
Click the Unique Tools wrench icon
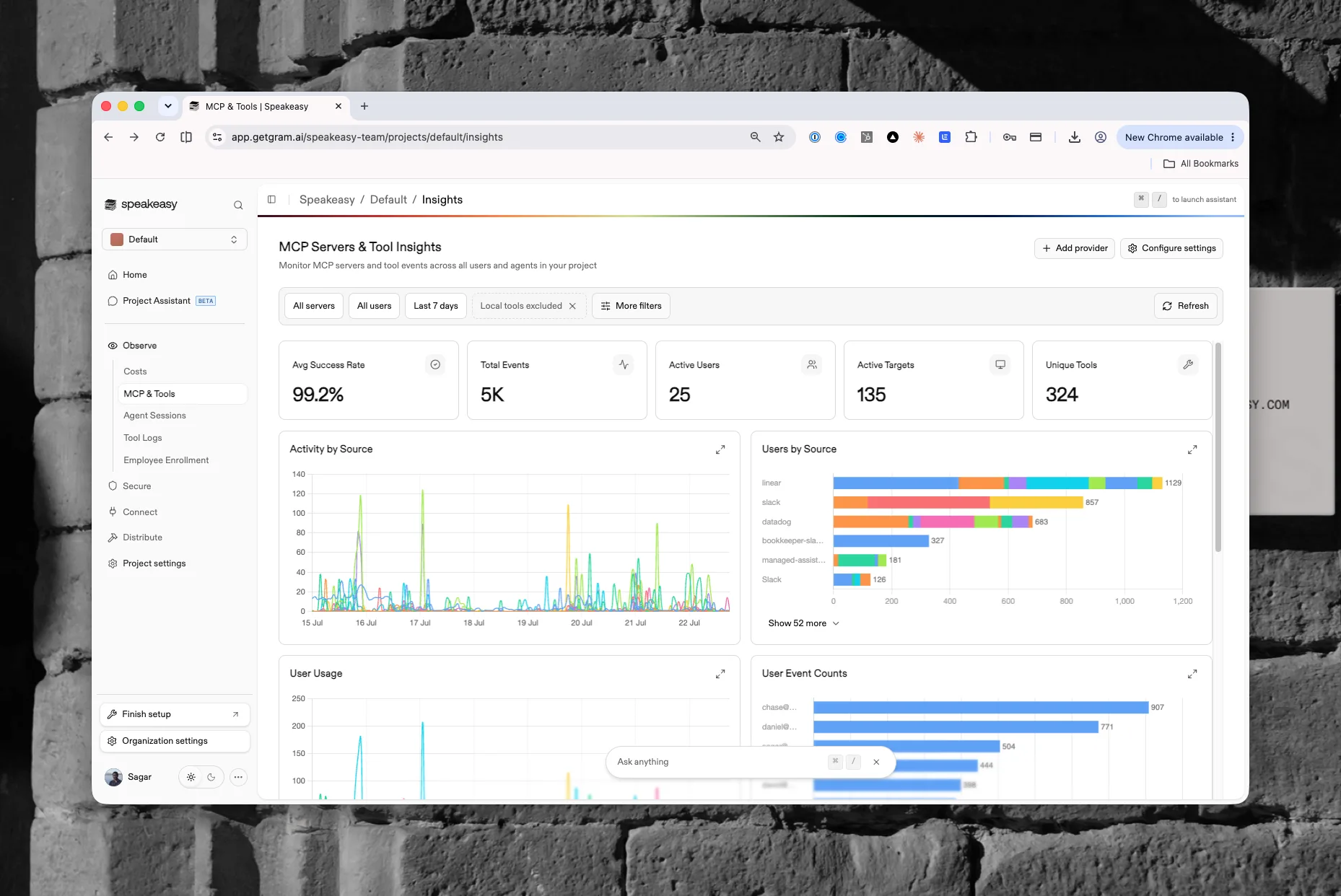[1188, 365]
